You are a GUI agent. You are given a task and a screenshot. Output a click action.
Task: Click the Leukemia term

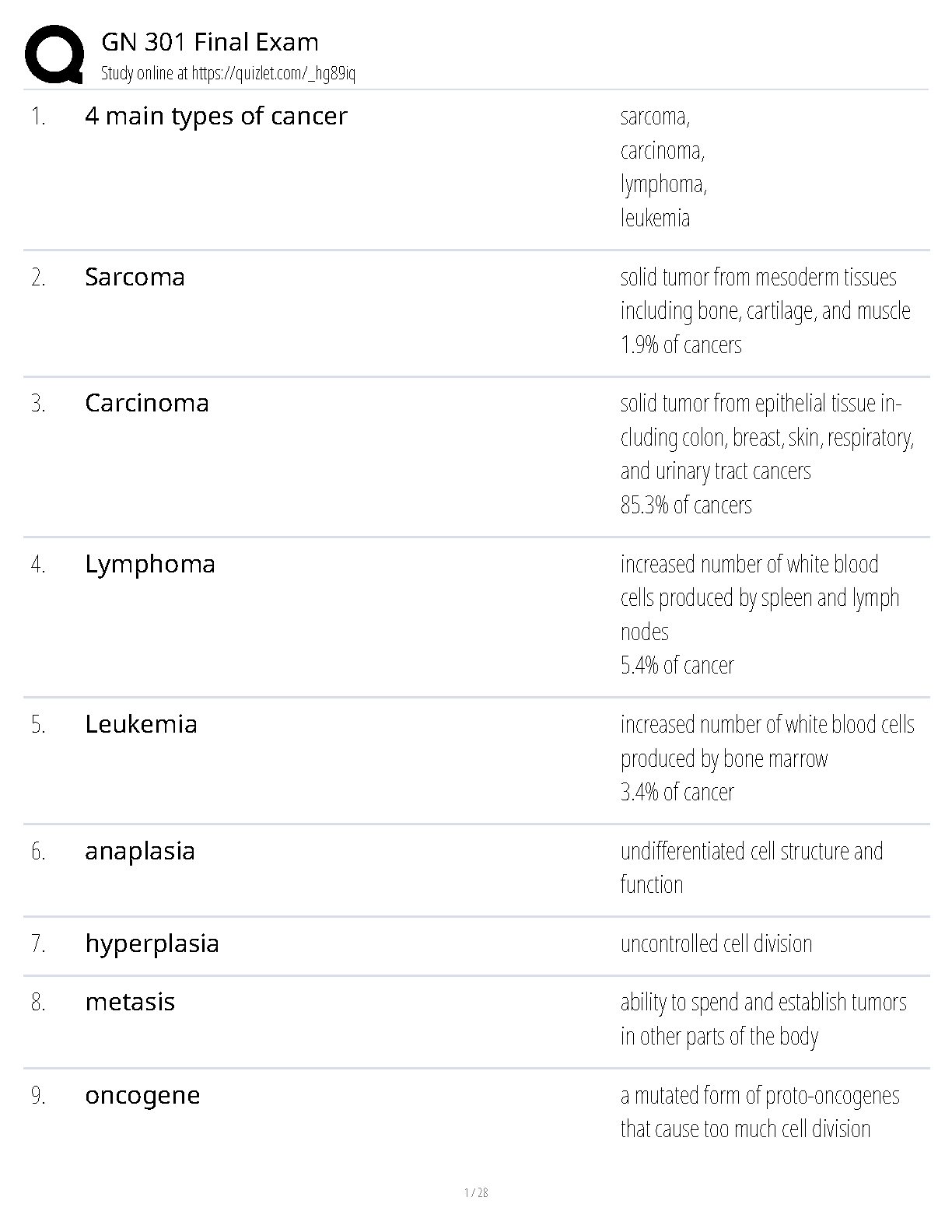coord(141,724)
